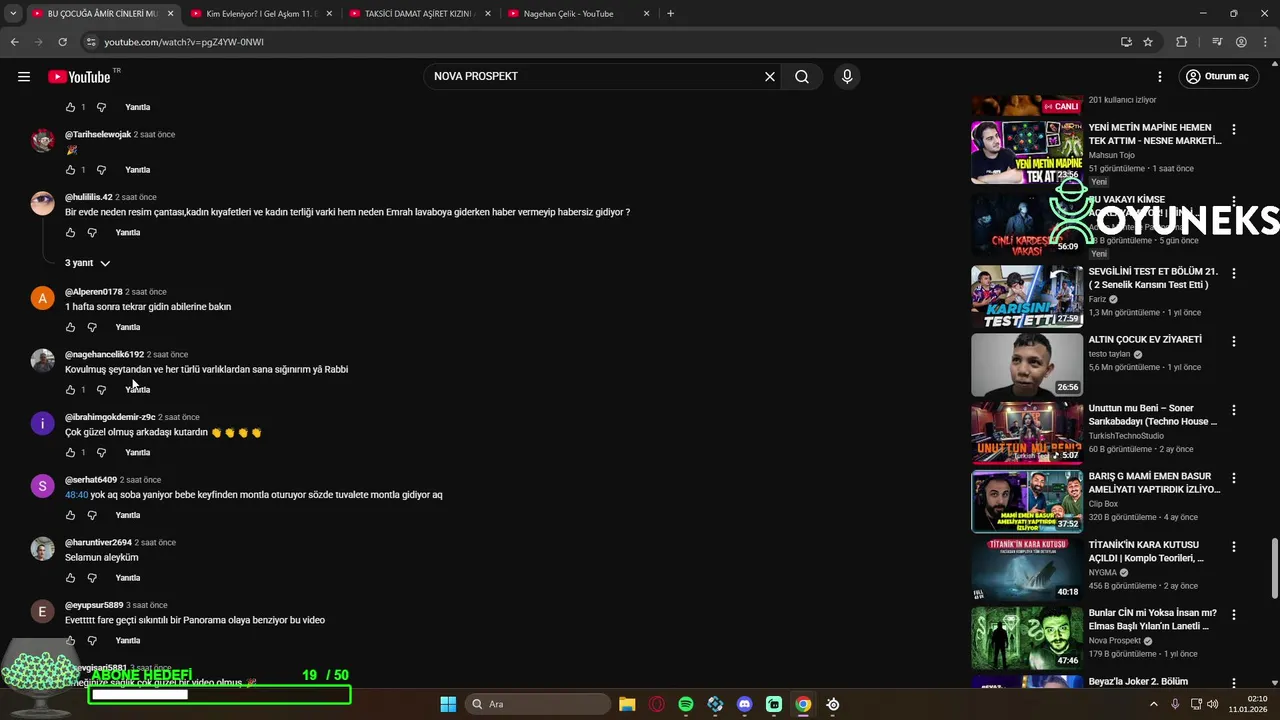Open Nova Prospekt channel under Bunlar CİN mi
Image resolution: width=1280 pixels, height=720 pixels.
coord(1115,641)
